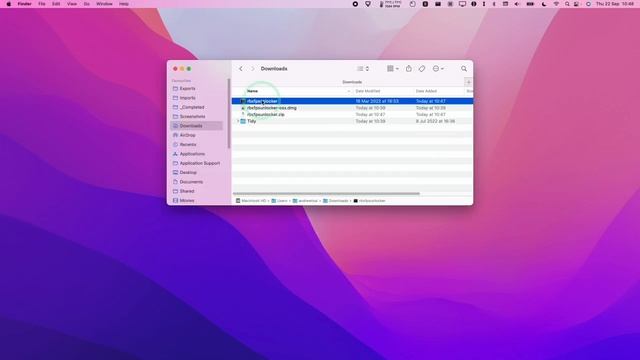This screenshot has height=360, width=640.
Task: Open the View menu
Action: pyautogui.click(x=72, y=4)
